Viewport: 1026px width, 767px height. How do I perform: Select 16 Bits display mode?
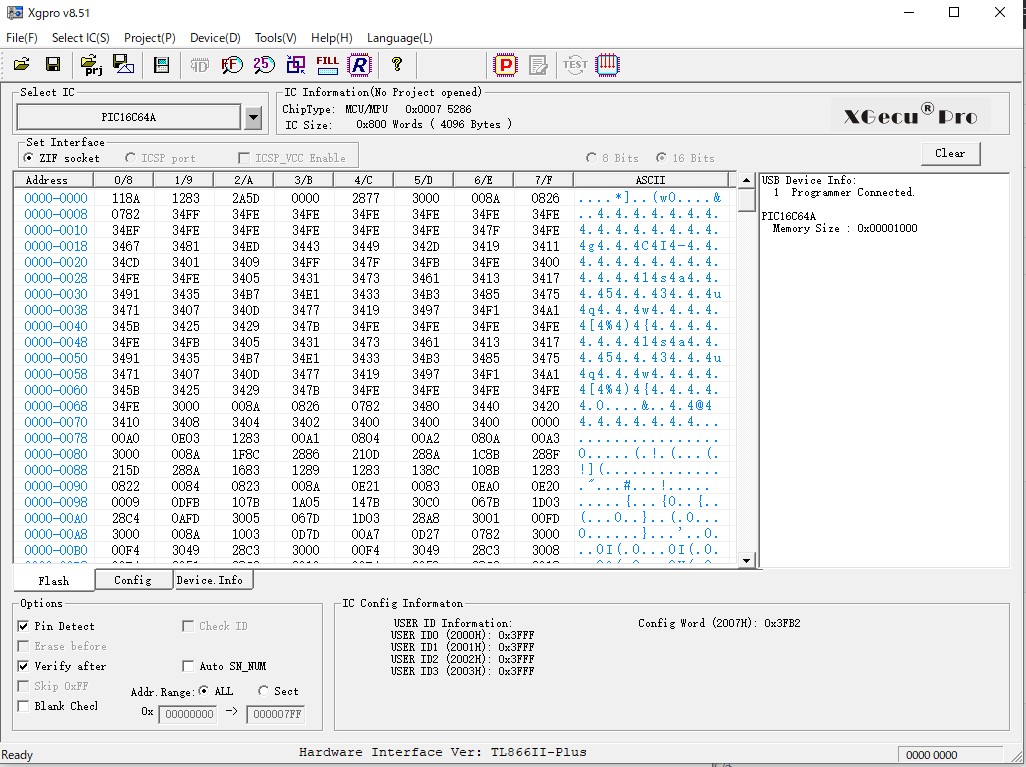click(685, 158)
